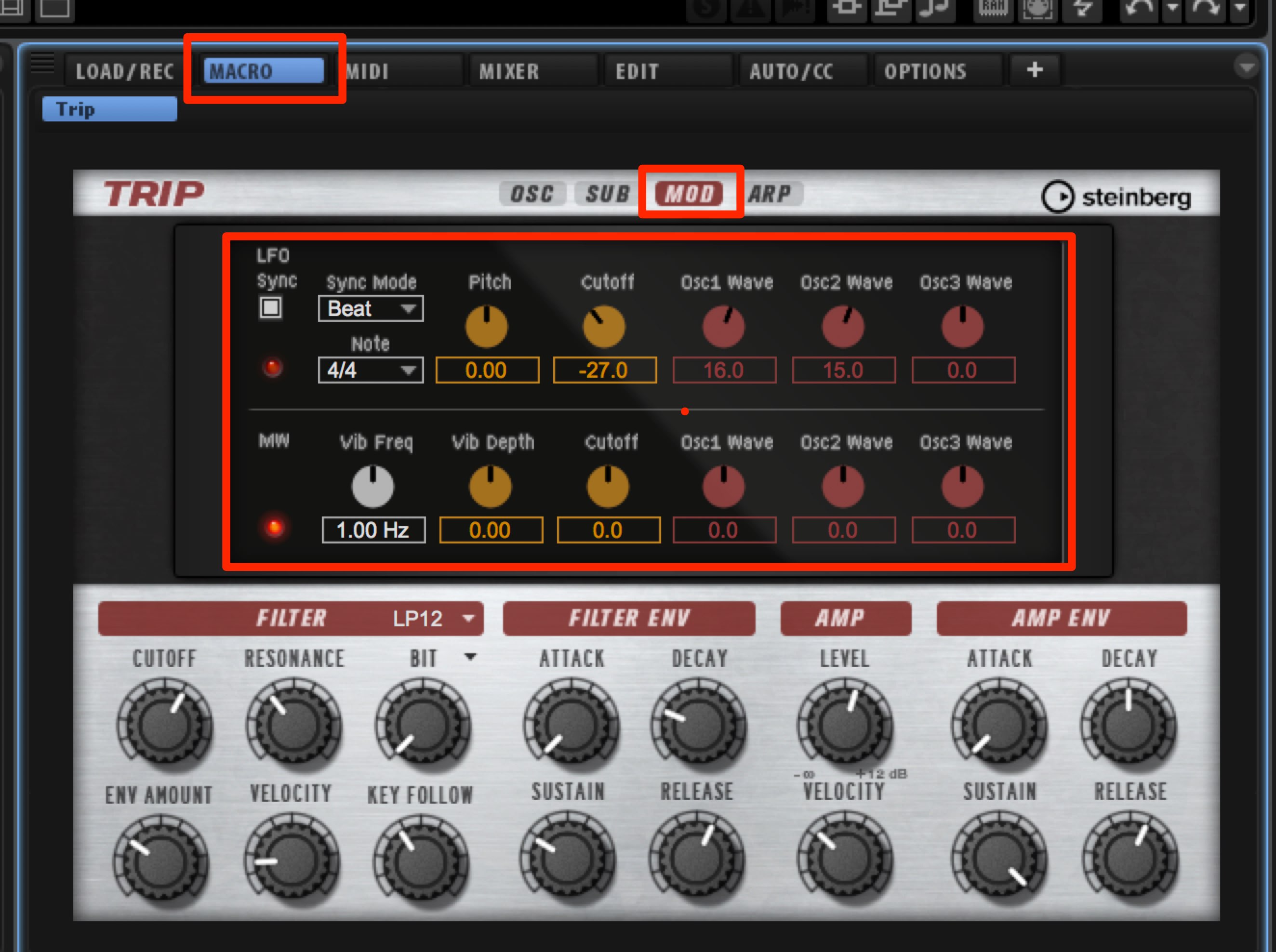1276x952 pixels.
Task: Open the ARP page button
Action: (x=771, y=193)
